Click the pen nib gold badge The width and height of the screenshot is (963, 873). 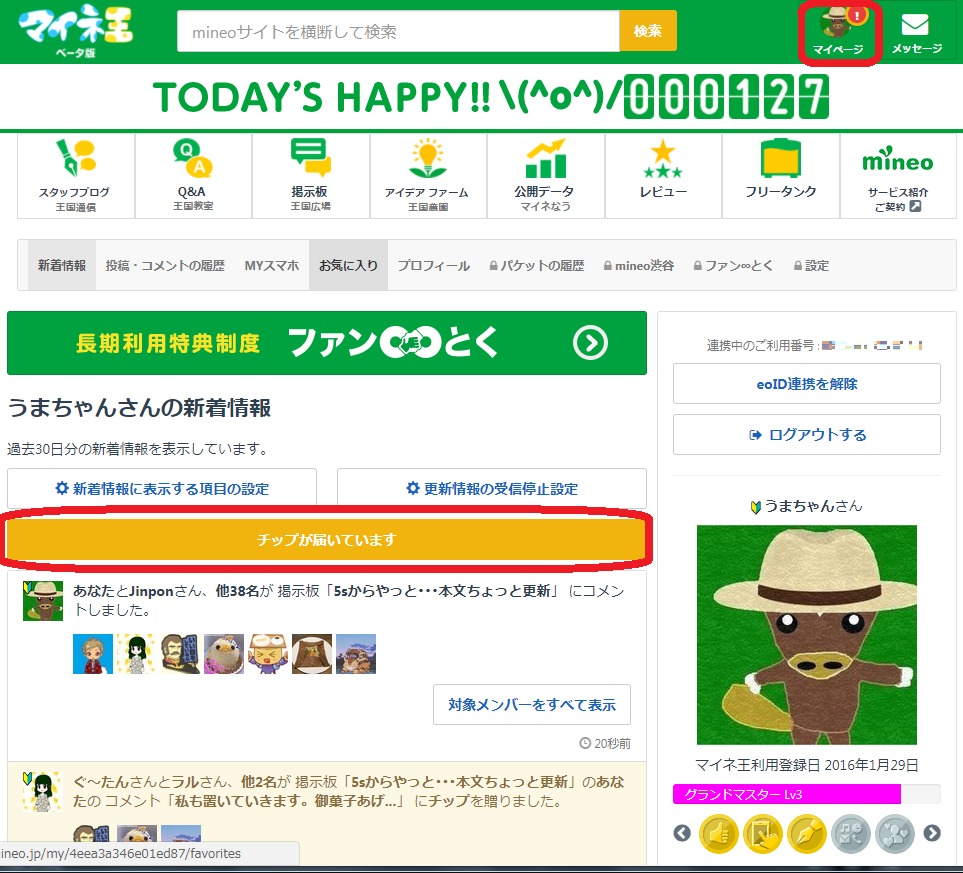(x=806, y=834)
